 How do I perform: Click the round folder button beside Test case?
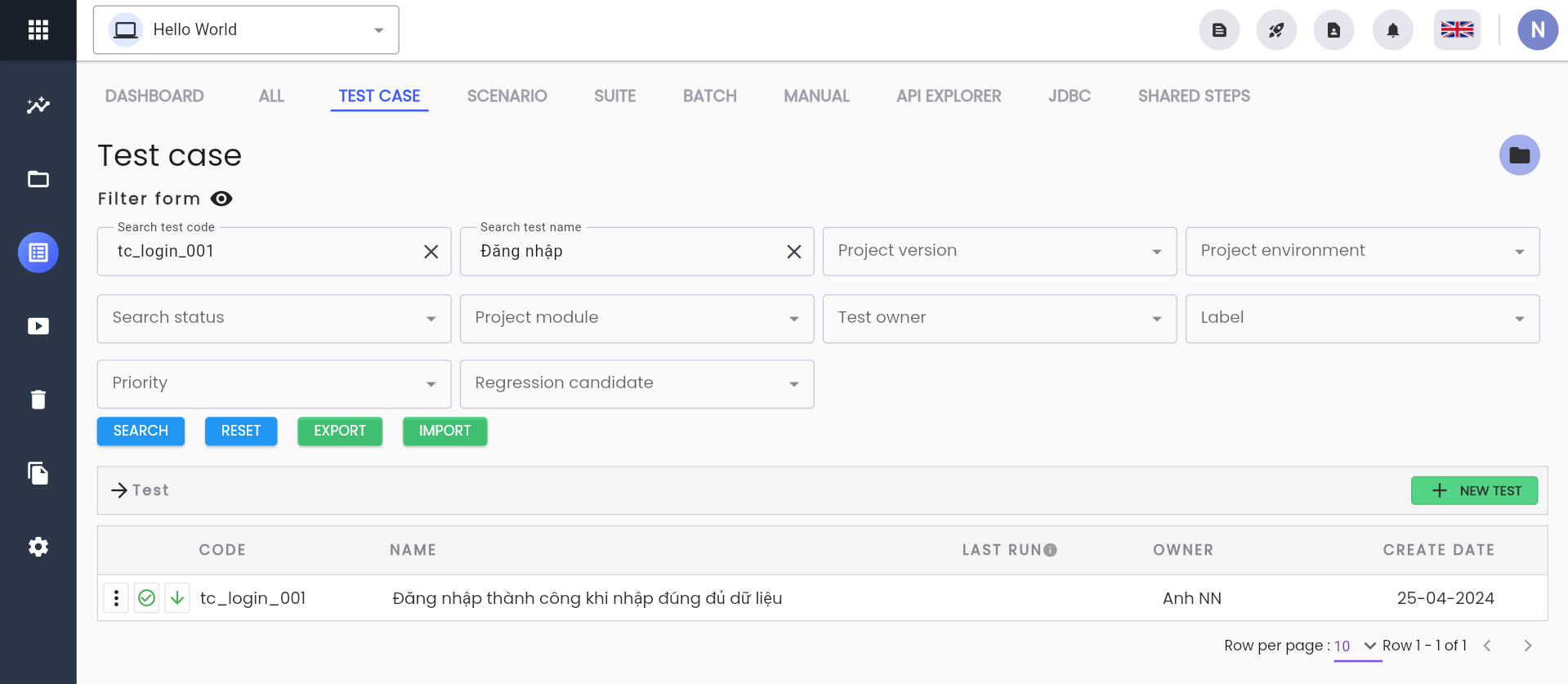click(x=1519, y=155)
